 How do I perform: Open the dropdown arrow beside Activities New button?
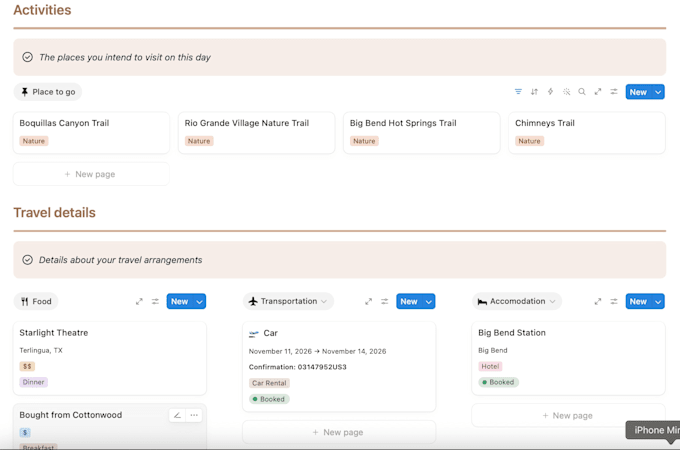tap(658, 92)
